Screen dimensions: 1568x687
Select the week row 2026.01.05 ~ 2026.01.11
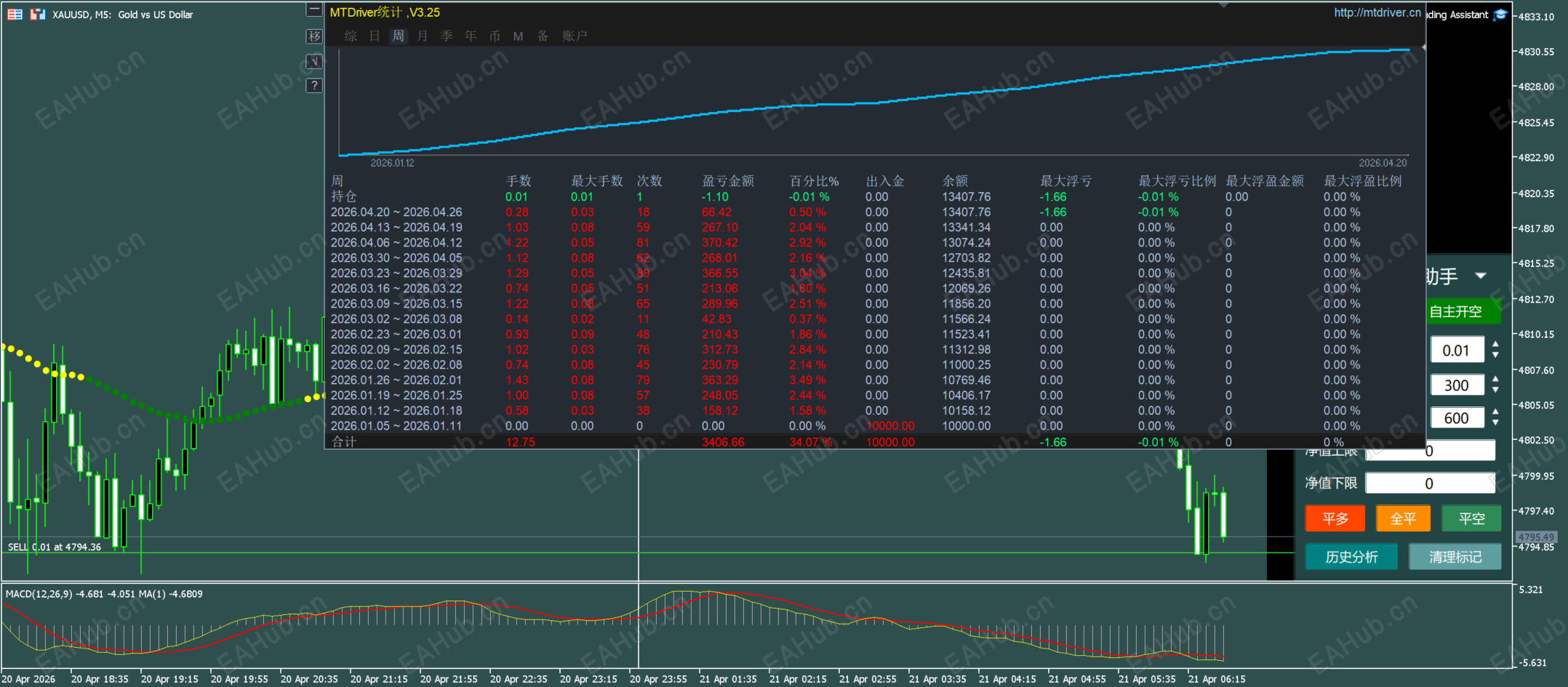click(396, 426)
